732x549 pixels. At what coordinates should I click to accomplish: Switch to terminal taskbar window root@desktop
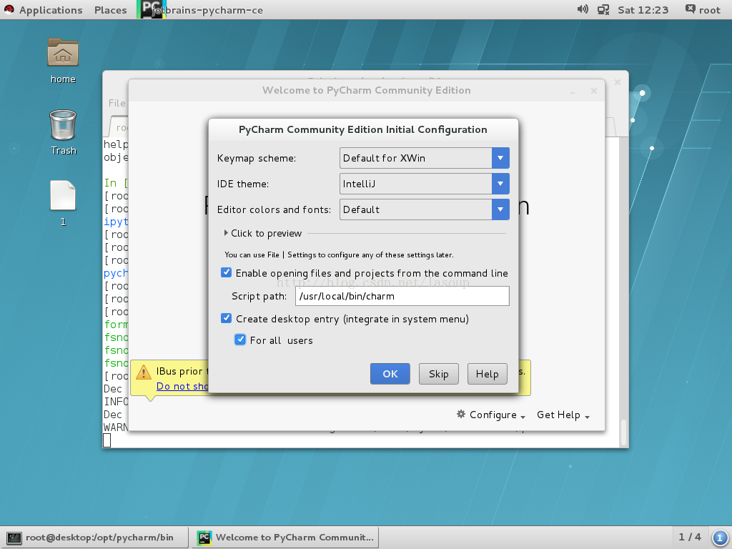pyautogui.click(x=95, y=537)
